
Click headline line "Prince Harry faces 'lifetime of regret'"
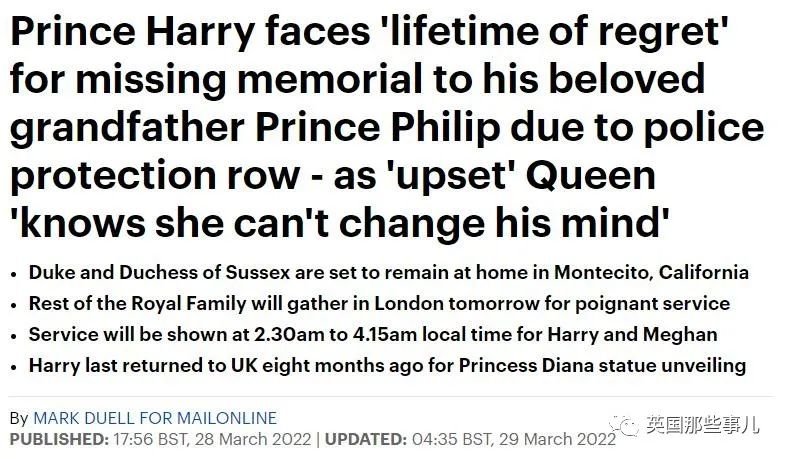point(369,32)
